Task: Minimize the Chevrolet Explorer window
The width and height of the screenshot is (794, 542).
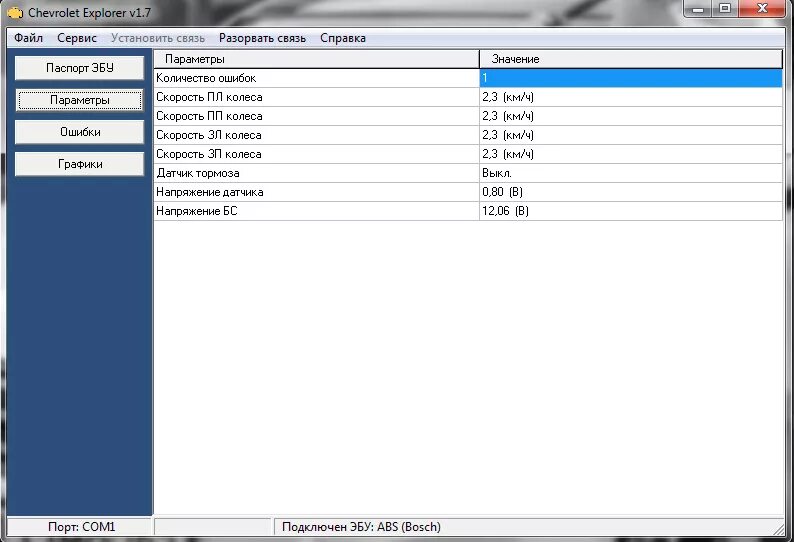Action: (698, 9)
